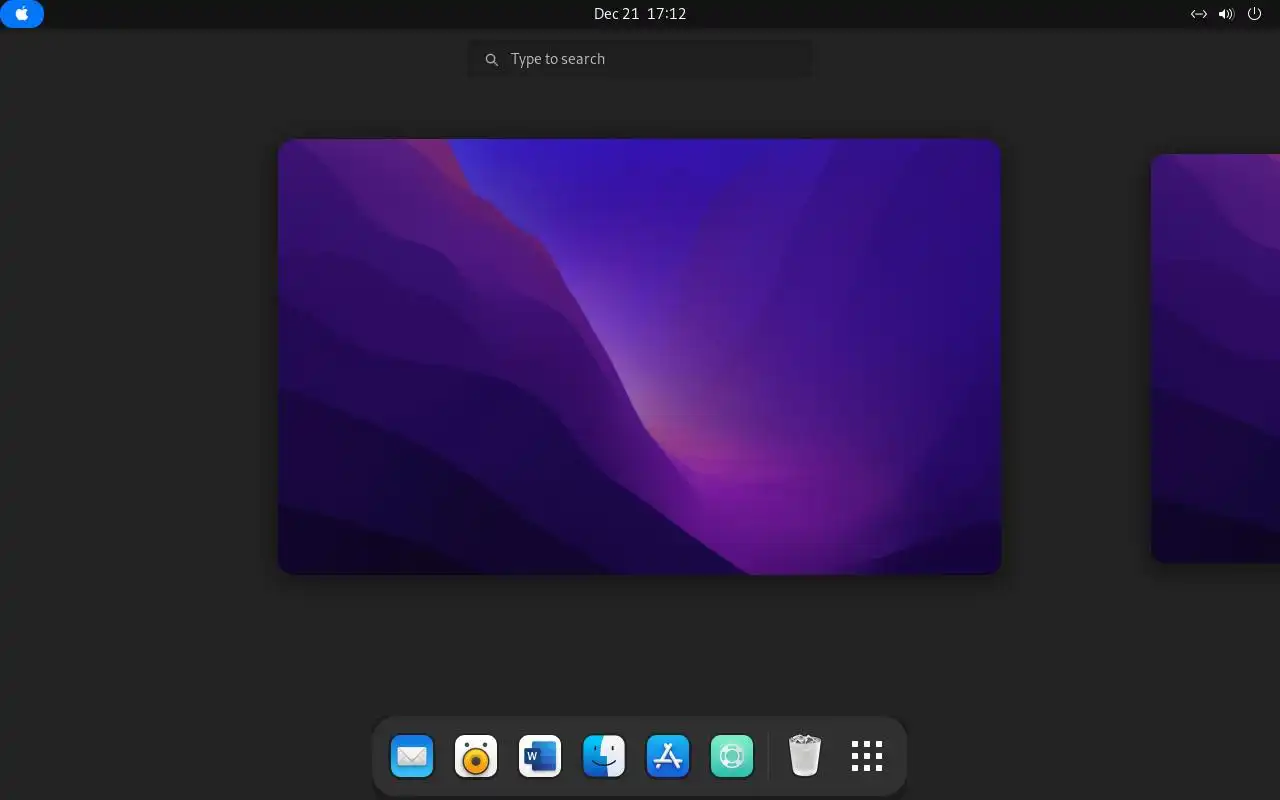This screenshot has height=800, width=1280.
Task: Open the power menu icon
Action: click(x=1254, y=14)
